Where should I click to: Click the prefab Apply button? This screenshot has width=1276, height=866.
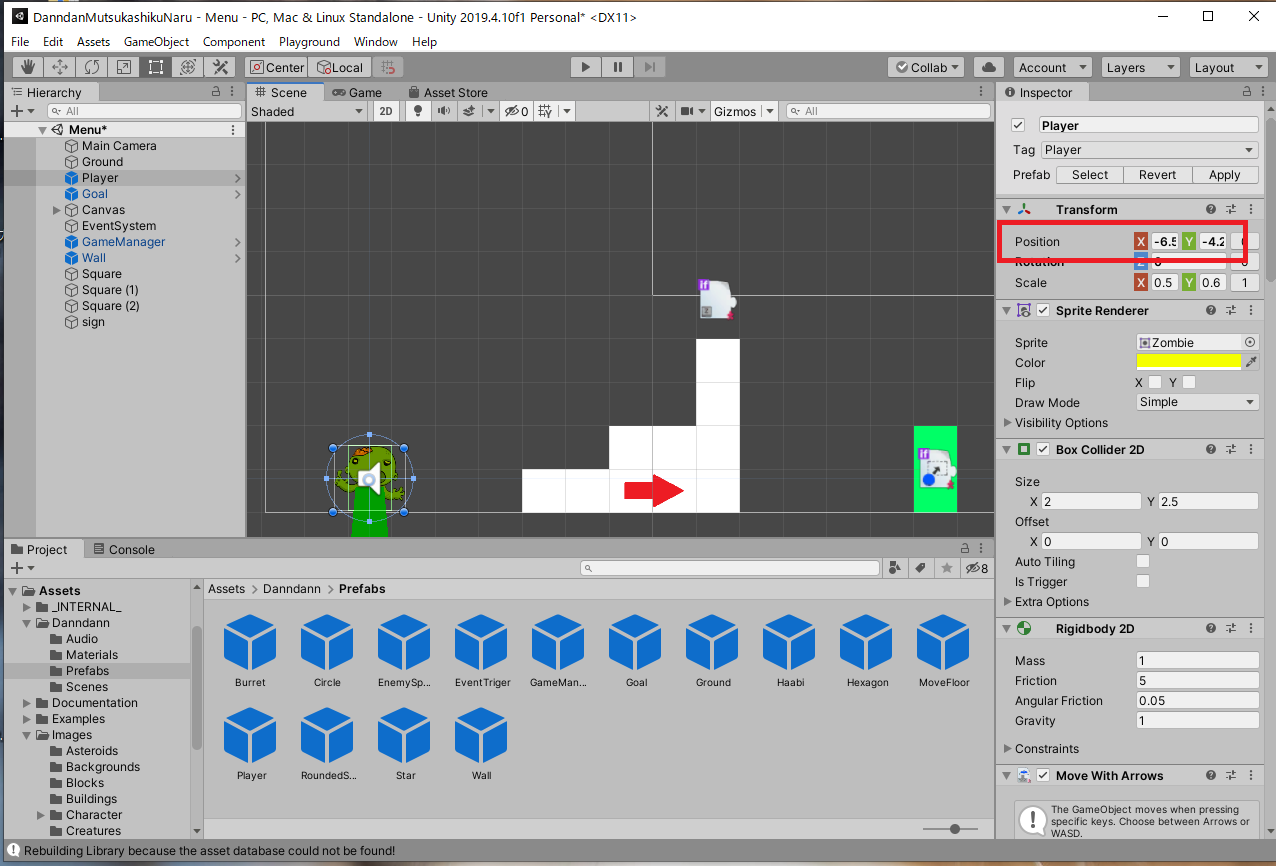pyautogui.click(x=1224, y=174)
